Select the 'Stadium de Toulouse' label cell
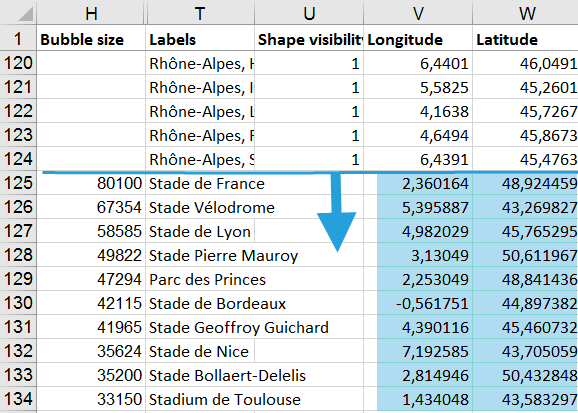This screenshot has height=413, width=578. click(200, 399)
